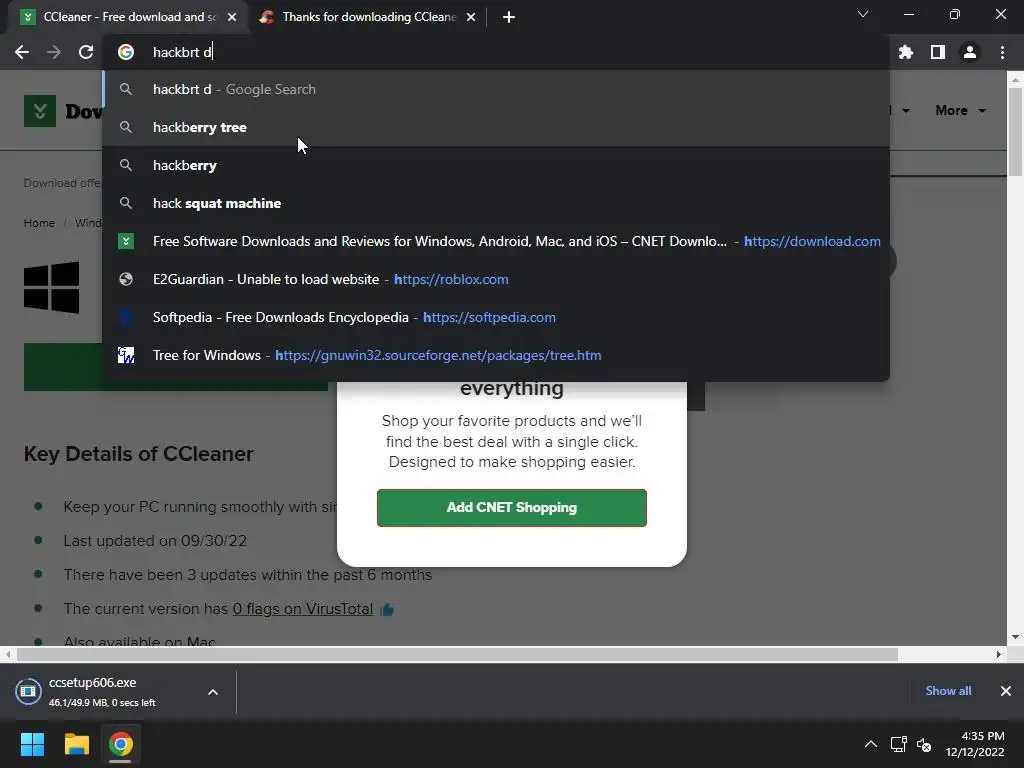
Task: Open the tab search chevron
Action: tap(863, 14)
